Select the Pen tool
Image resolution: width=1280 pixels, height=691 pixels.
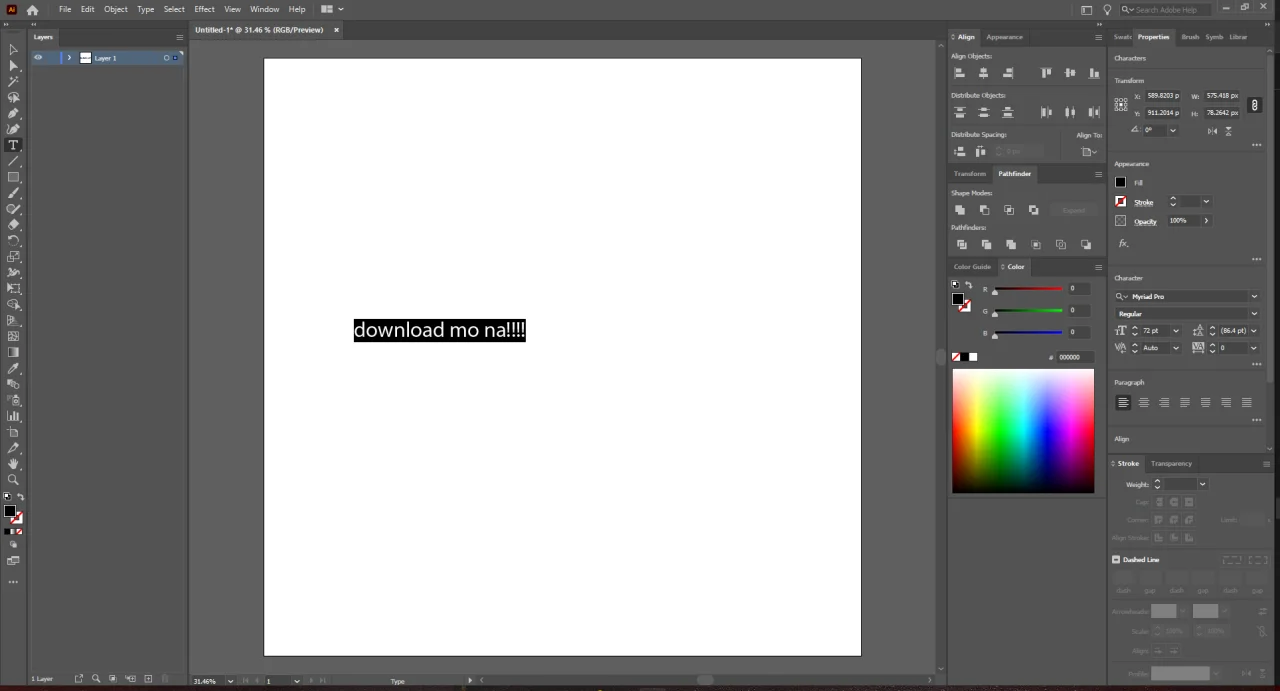(13, 113)
